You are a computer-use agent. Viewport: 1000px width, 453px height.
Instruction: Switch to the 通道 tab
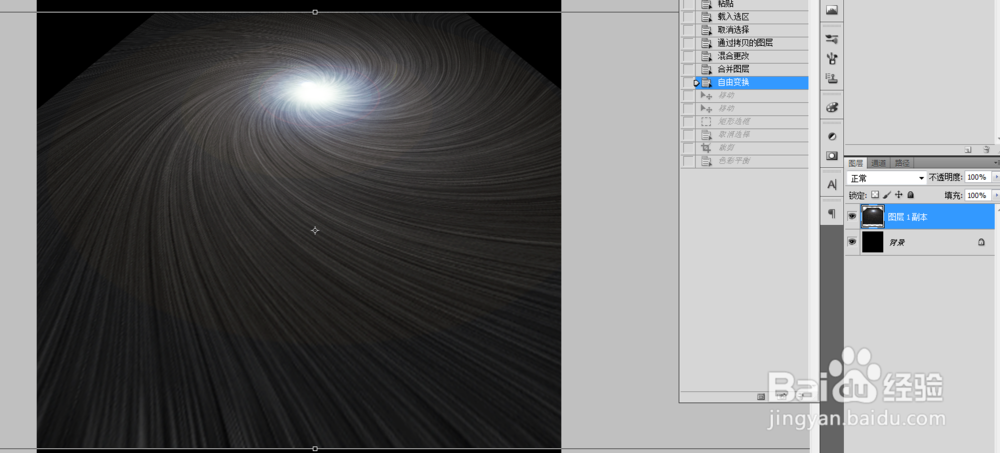click(x=878, y=163)
